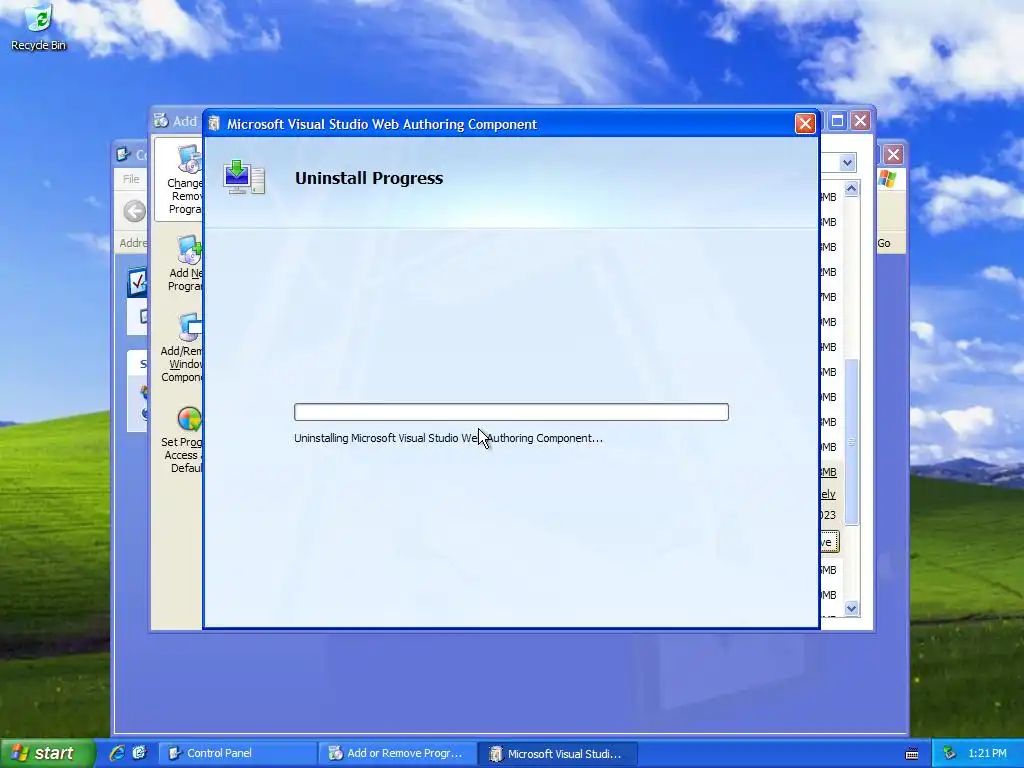Click the 1:21 PM taskbar clock
This screenshot has width=1024, height=768.
pos(987,753)
